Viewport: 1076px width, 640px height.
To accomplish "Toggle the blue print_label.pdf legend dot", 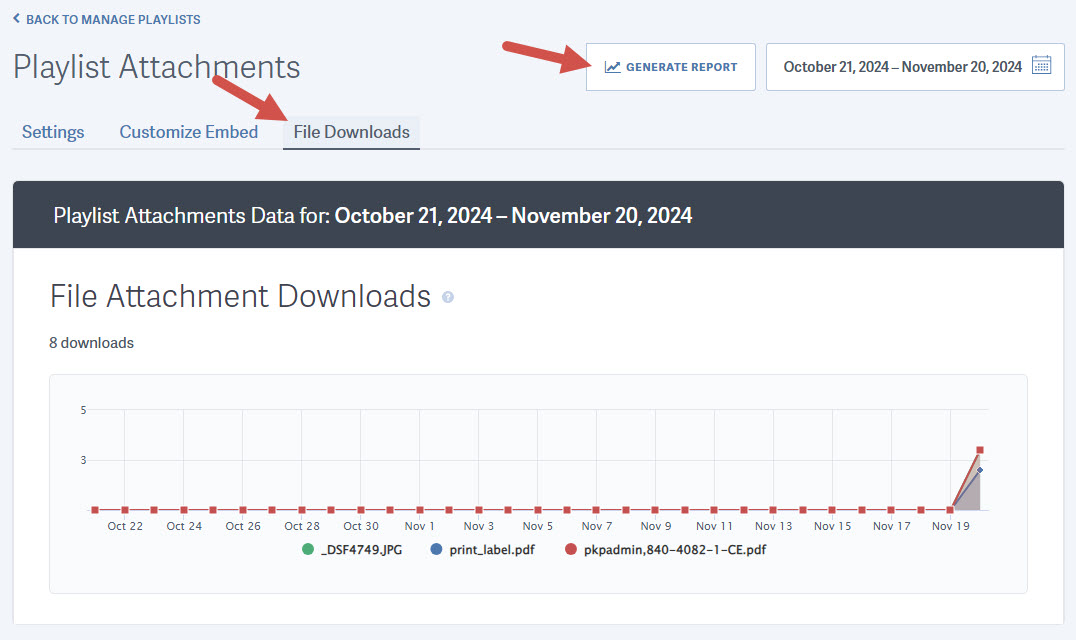I will coord(436,550).
